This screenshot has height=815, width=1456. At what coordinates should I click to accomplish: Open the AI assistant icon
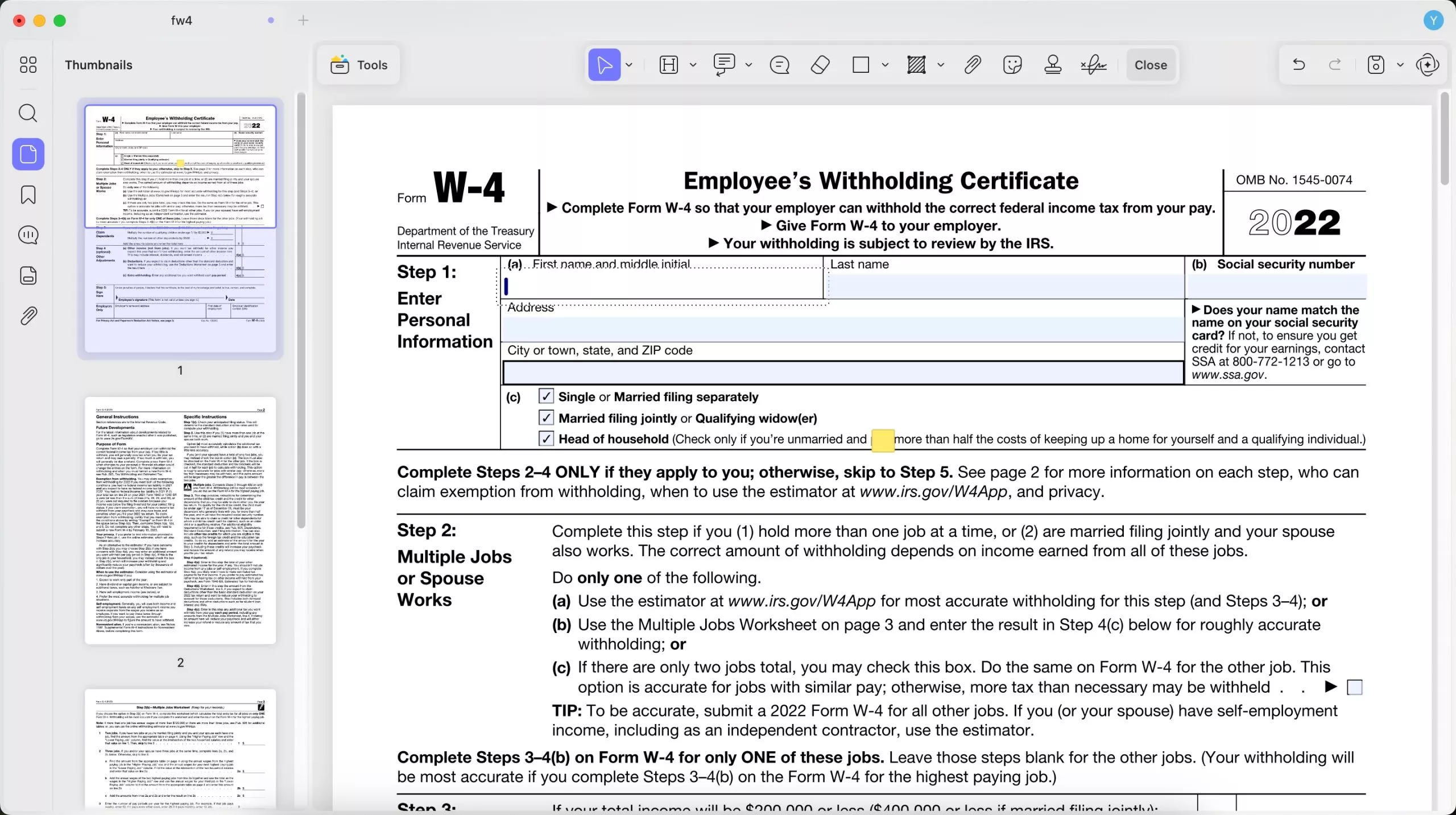(x=1428, y=65)
